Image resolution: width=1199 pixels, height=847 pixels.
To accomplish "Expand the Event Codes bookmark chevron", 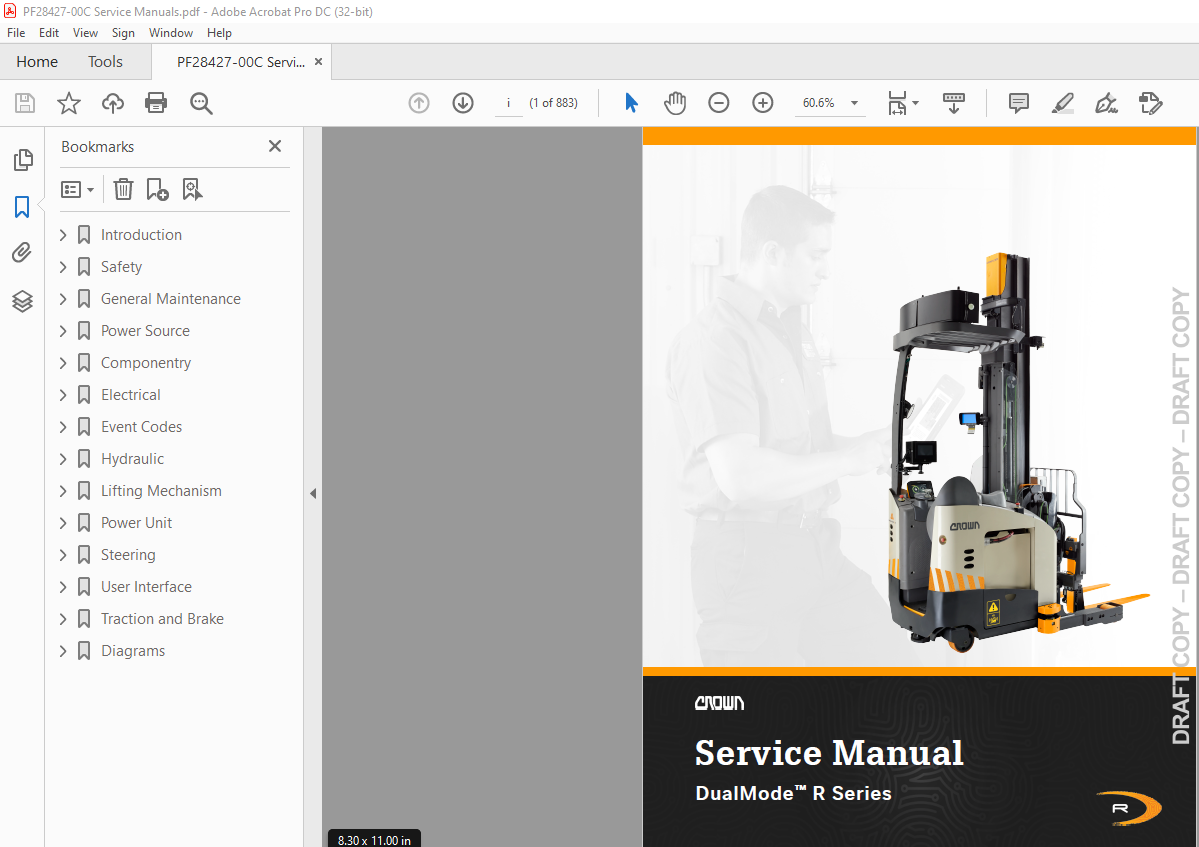I will click(x=63, y=427).
